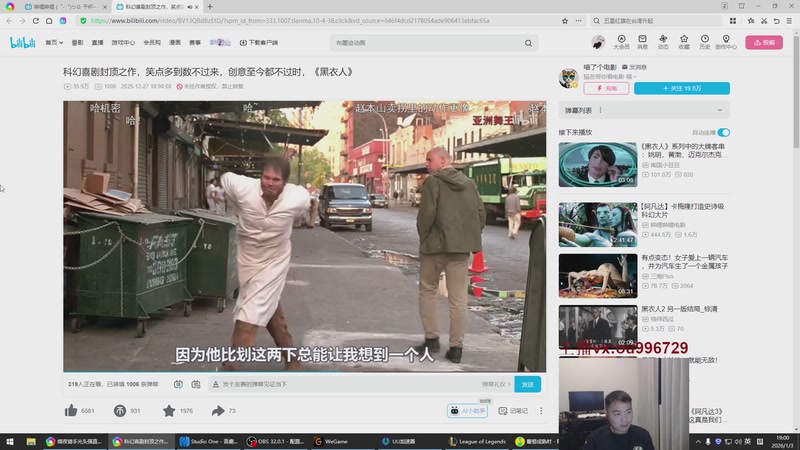
Task: Open the 漫画 navigation item
Action: pyautogui.click(x=175, y=43)
